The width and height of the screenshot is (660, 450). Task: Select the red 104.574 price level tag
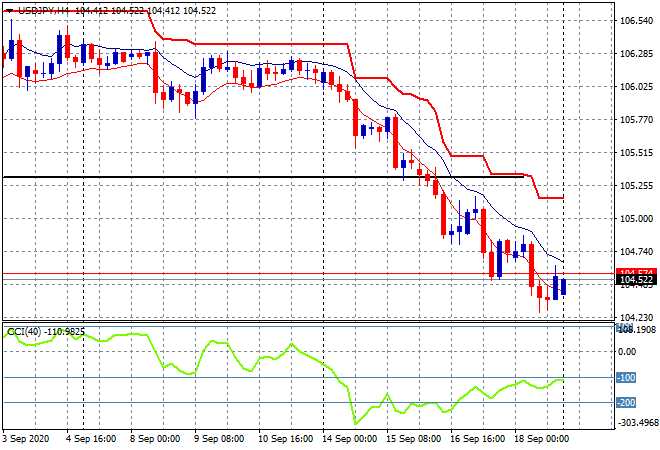click(636, 272)
